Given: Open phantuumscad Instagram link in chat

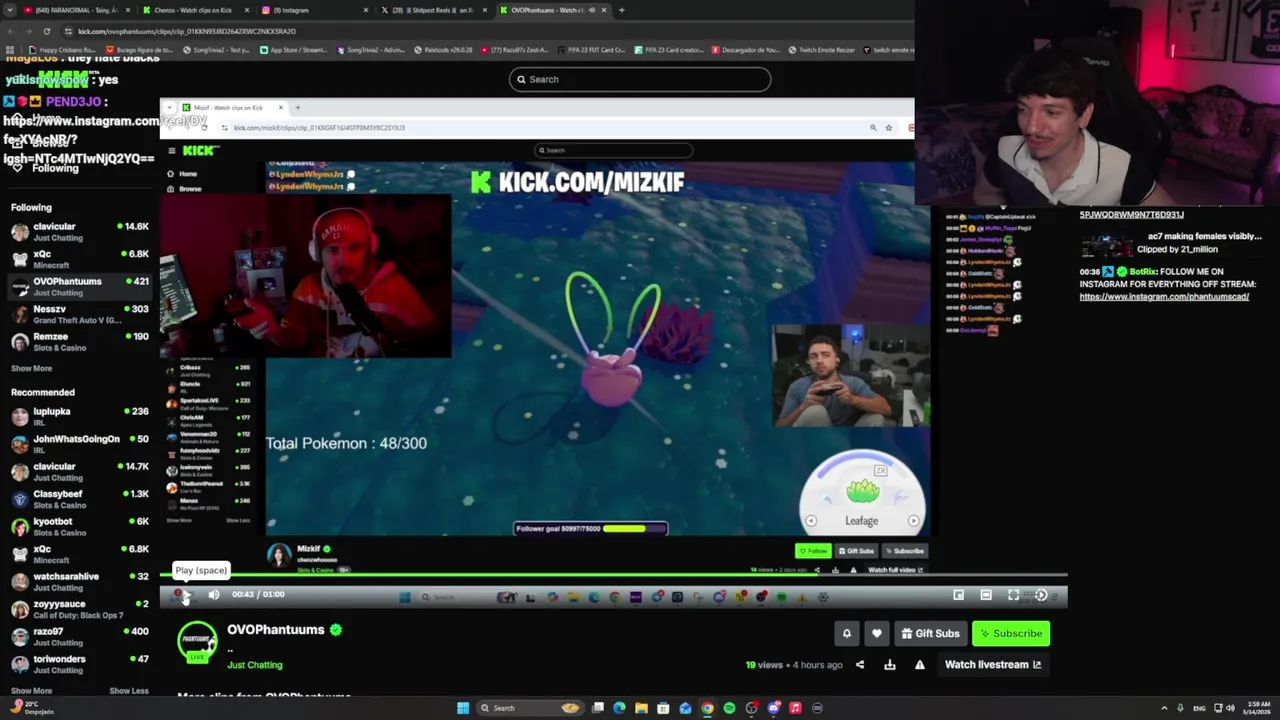Looking at the screenshot, I should pos(1164,297).
